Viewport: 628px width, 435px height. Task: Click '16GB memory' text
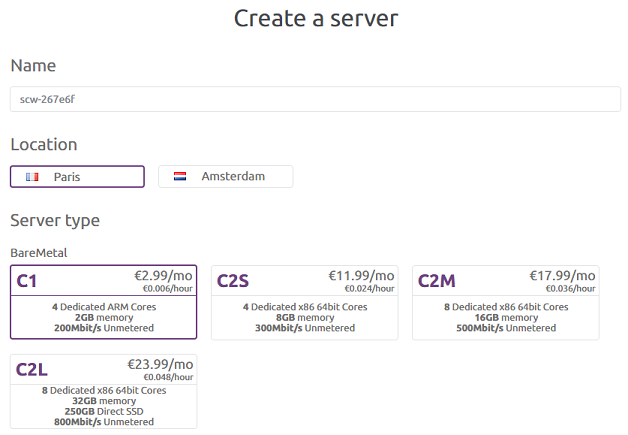(x=506, y=318)
